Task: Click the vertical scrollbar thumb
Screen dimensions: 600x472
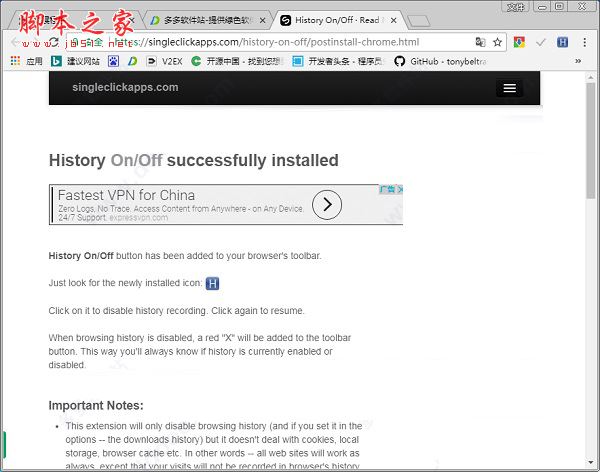Action: pos(591,140)
